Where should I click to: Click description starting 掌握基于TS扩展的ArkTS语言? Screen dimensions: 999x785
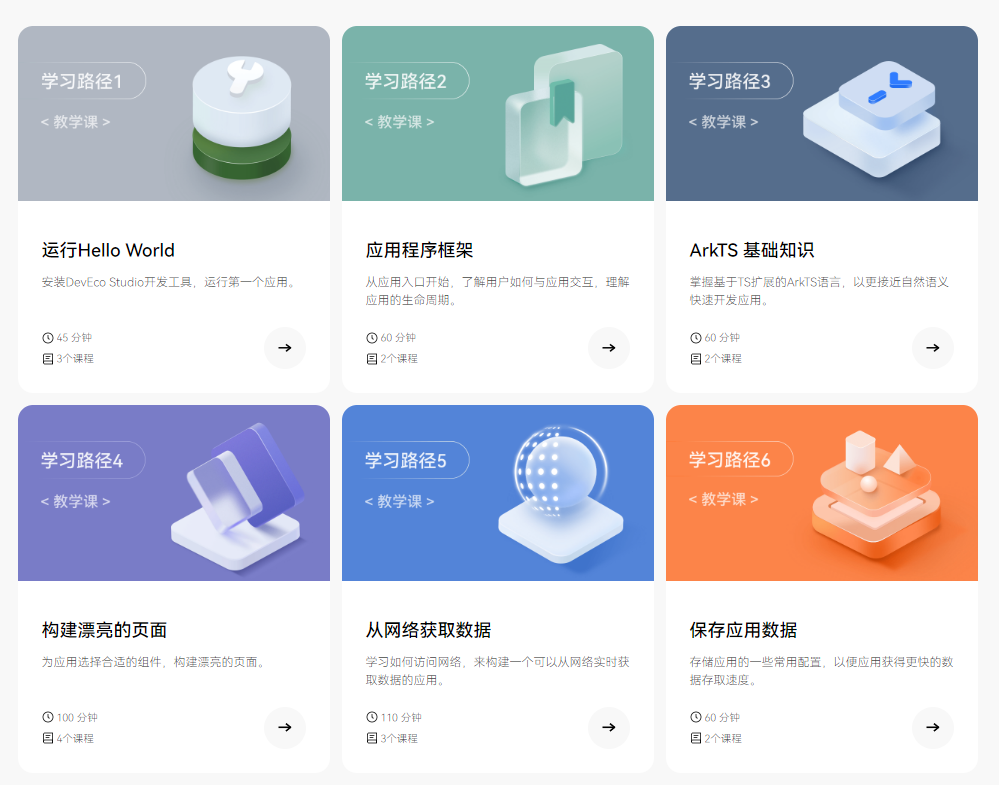tap(819, 291)
